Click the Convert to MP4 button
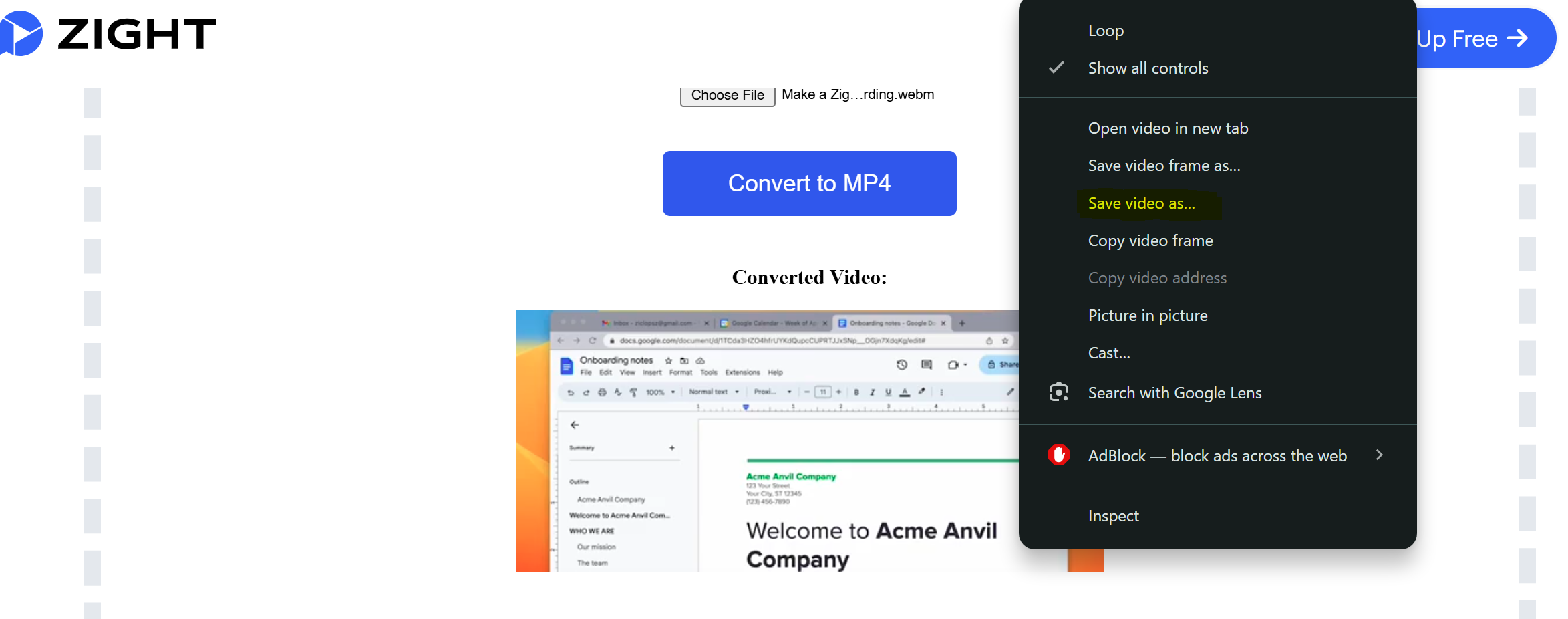The width and height of the screenshot is (1568, 619). coord(809,183)
